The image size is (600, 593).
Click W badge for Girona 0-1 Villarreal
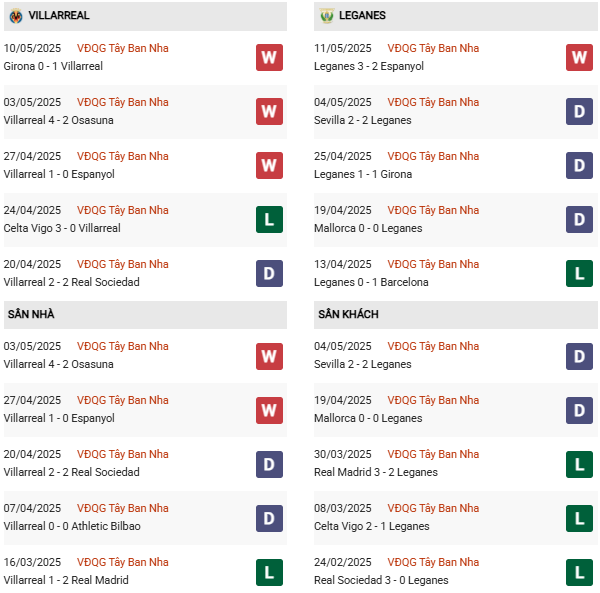[269, 57]
